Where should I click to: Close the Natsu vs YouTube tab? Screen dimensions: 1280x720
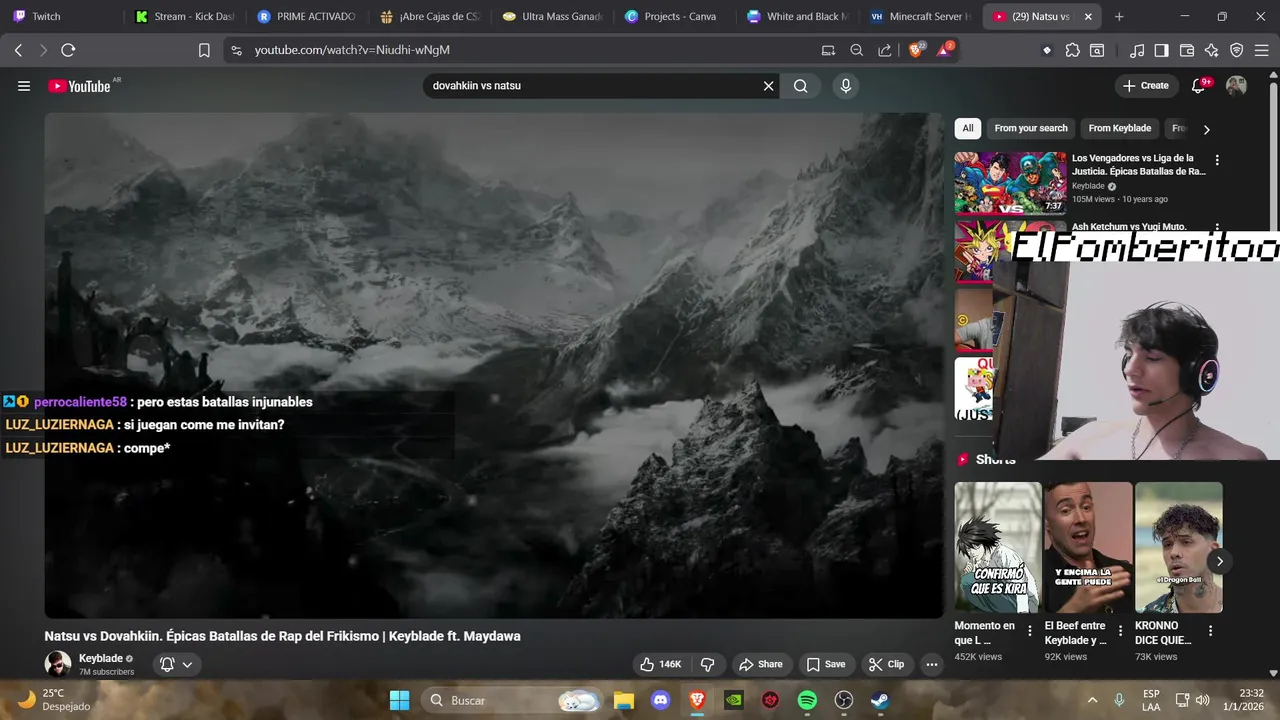tap(1088, 16)
